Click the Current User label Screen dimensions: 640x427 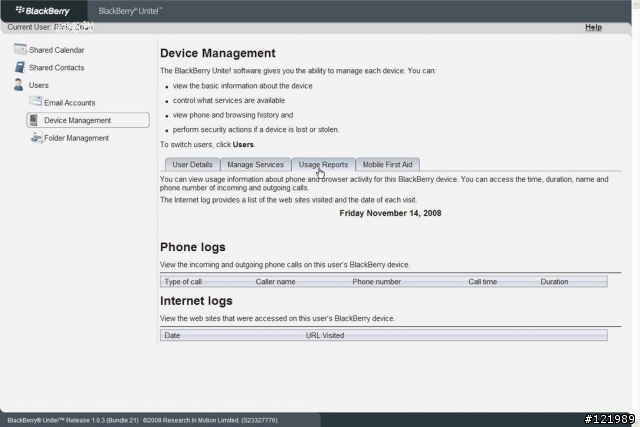coord(29,27)
